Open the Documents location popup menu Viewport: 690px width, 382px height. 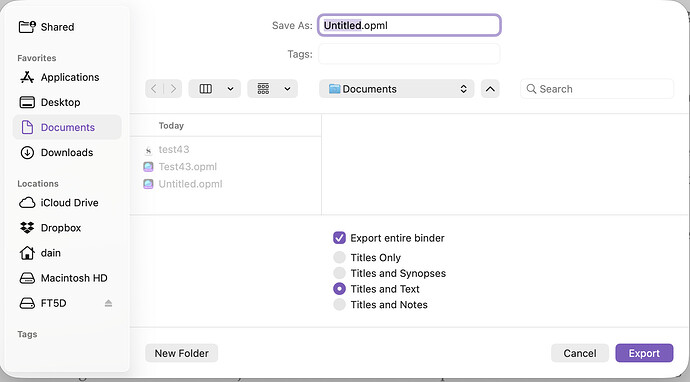tap(396, 88)
